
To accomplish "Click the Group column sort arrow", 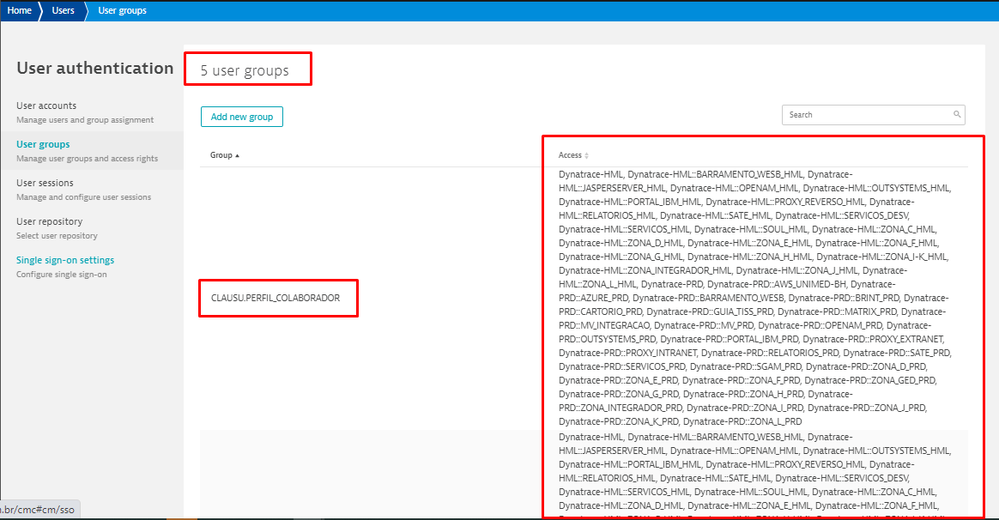I will pyautogui.click(x=238, y=156).
